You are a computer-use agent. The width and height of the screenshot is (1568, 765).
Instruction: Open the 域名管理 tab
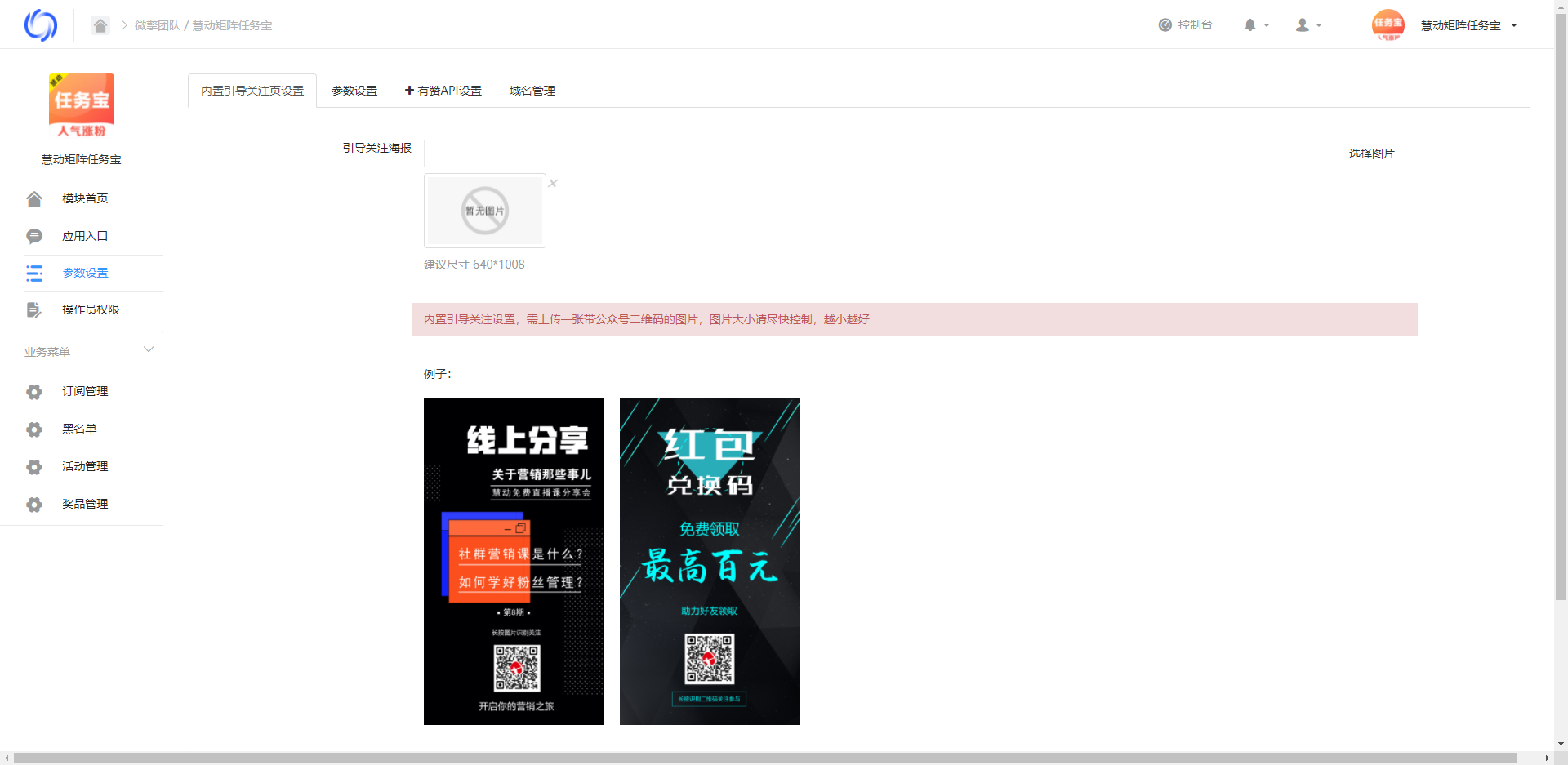pyautogui.click(x=532, y=91)
